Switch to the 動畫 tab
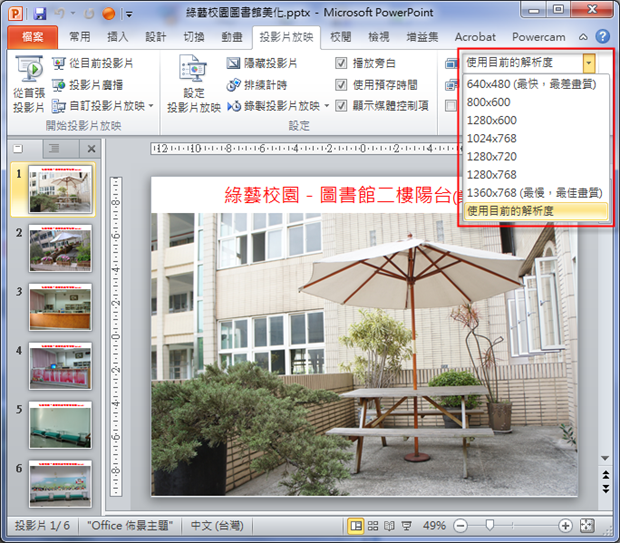 [232, 37]
